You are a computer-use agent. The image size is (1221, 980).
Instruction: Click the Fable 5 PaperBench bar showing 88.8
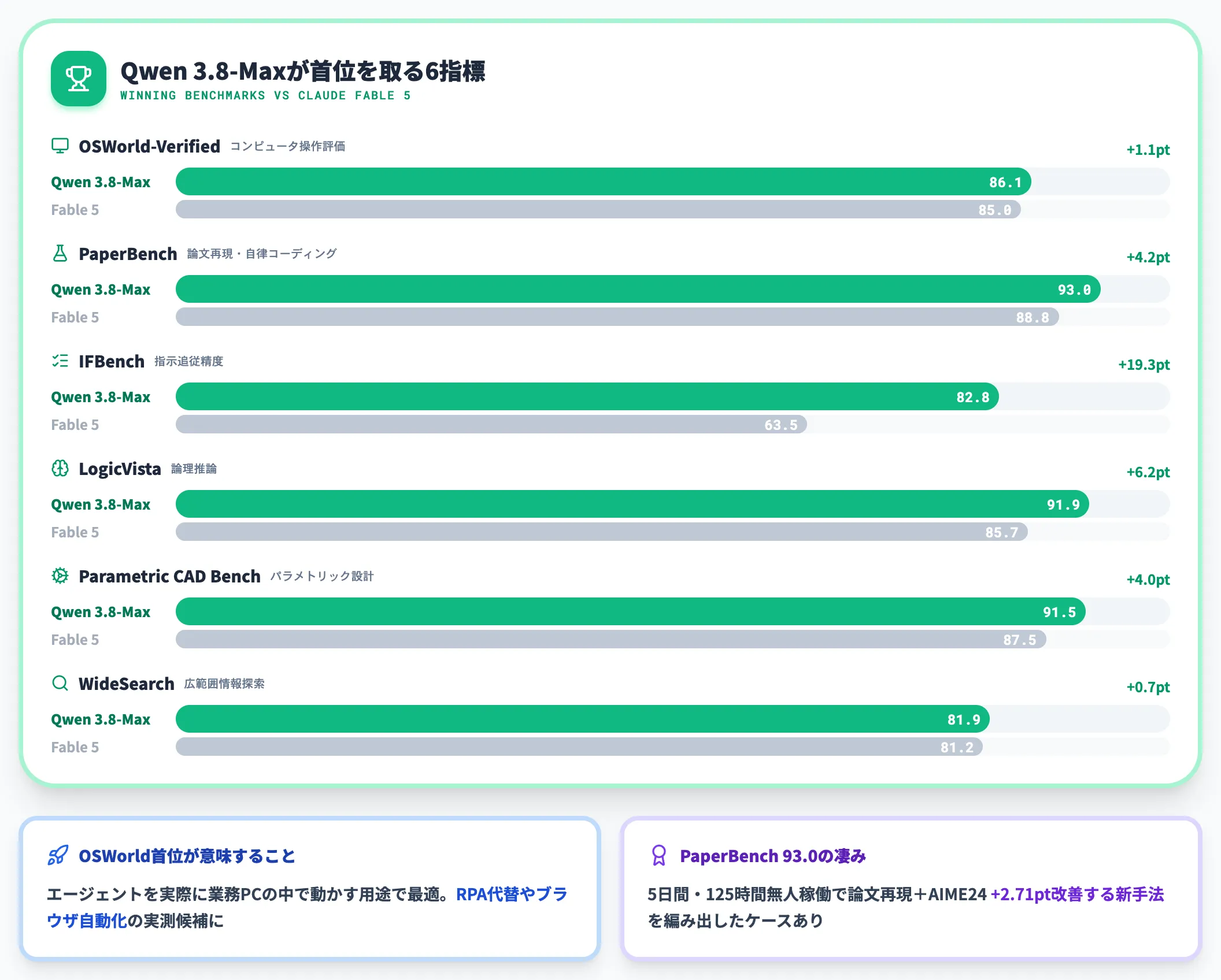(x=617, y=317)
